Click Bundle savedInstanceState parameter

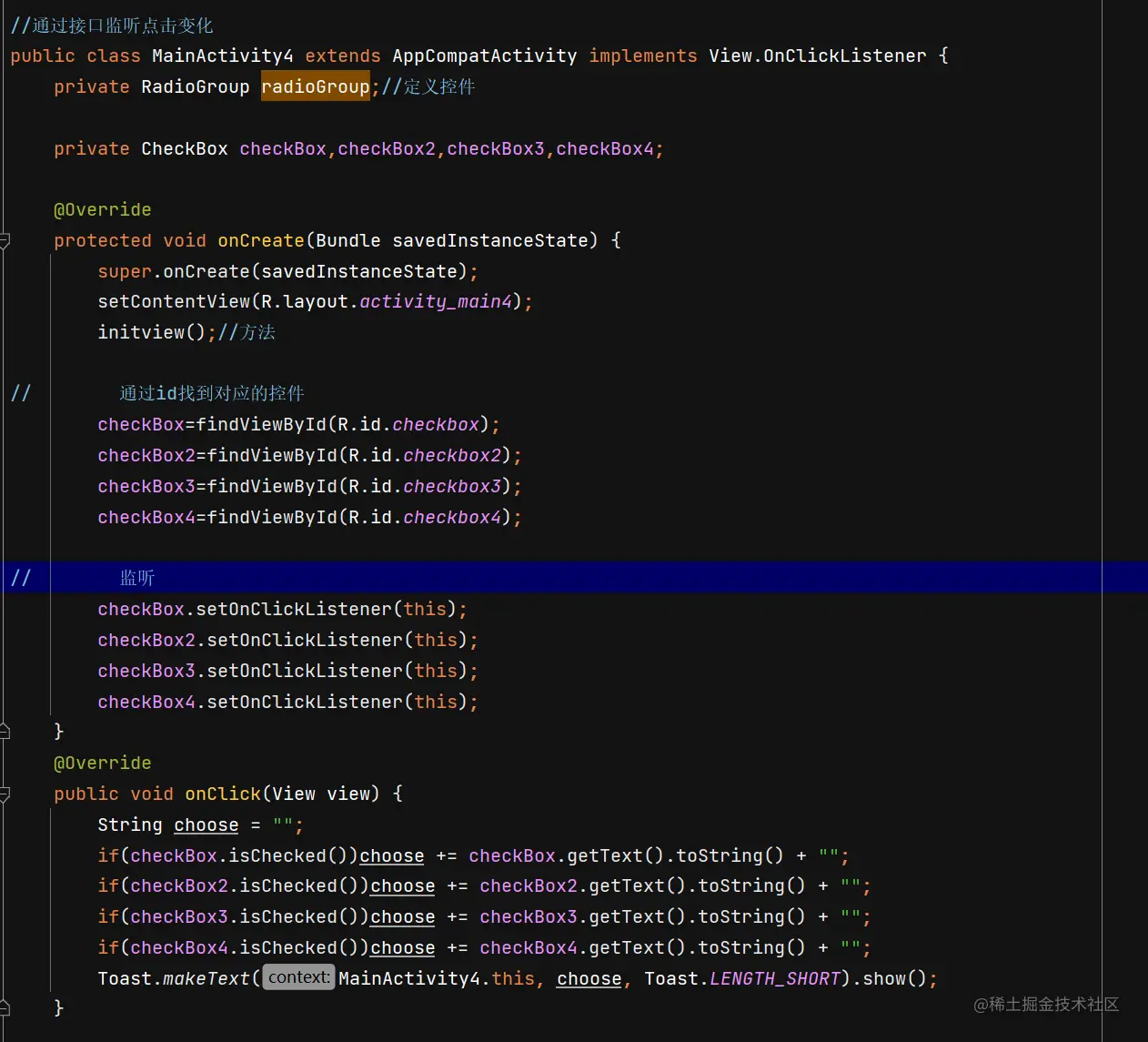coord(452,240)
